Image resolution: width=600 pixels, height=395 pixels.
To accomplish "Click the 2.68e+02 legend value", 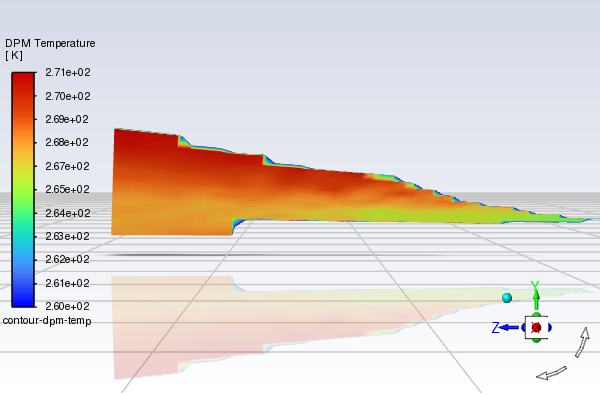I will coord(67,142).
